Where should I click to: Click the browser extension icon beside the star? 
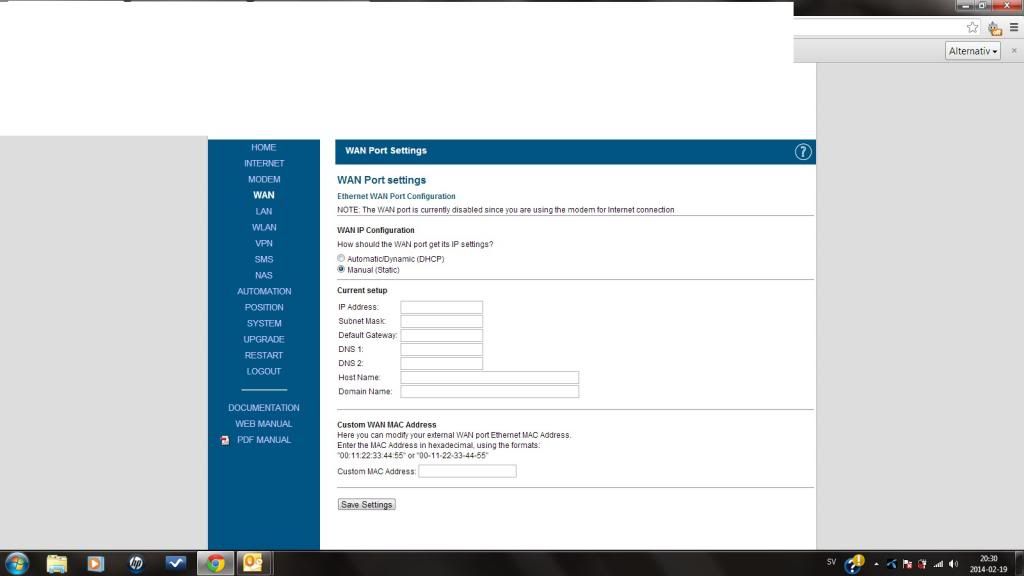[x=994, y=28]
